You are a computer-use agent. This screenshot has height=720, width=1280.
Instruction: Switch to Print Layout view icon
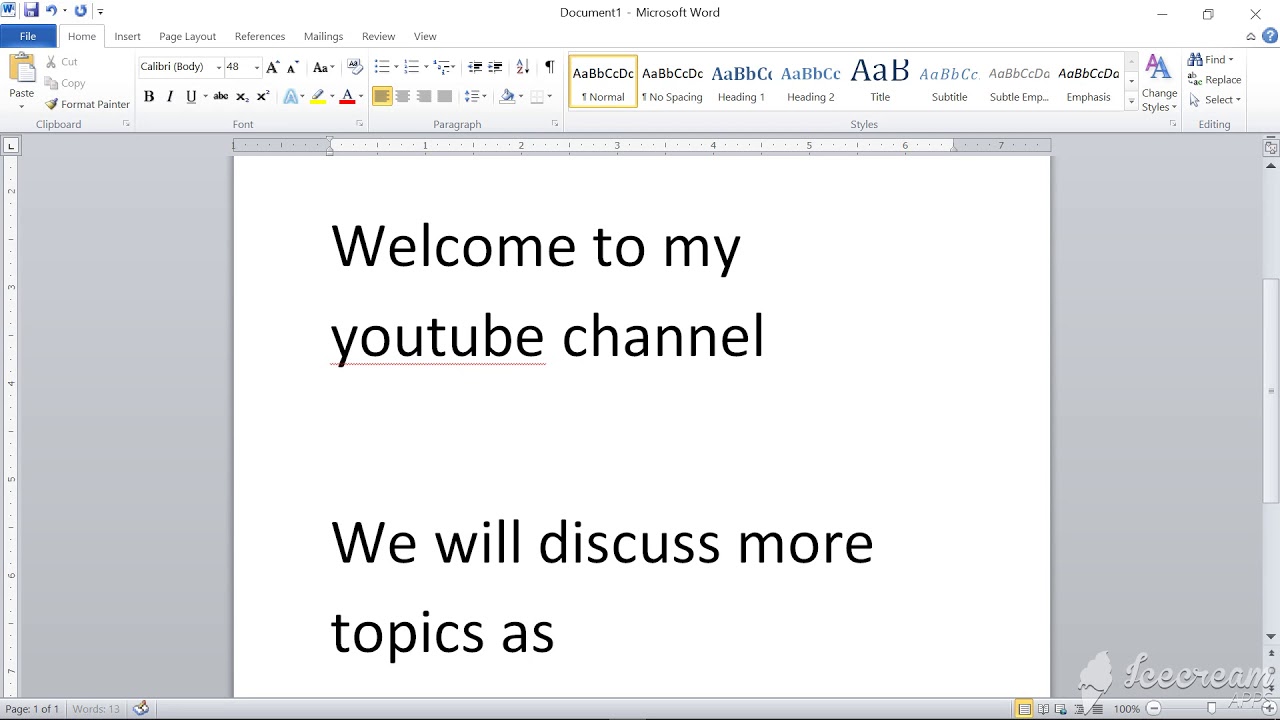tap(1025, 709)
